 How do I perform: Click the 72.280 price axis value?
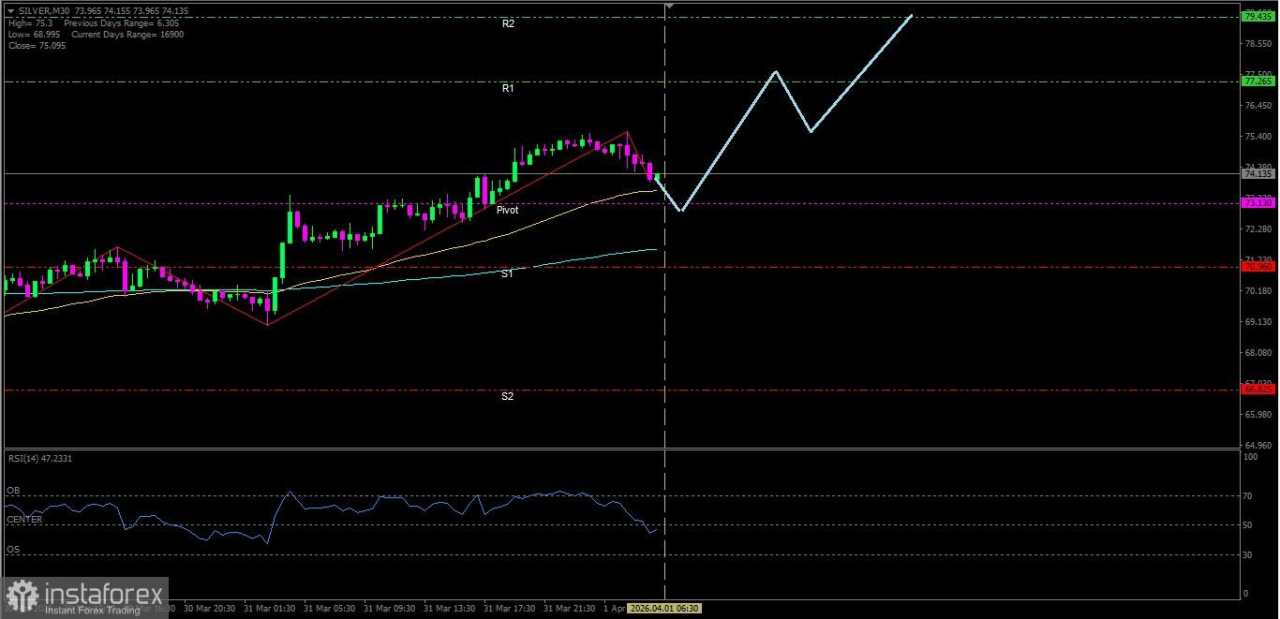[1256, 229]
